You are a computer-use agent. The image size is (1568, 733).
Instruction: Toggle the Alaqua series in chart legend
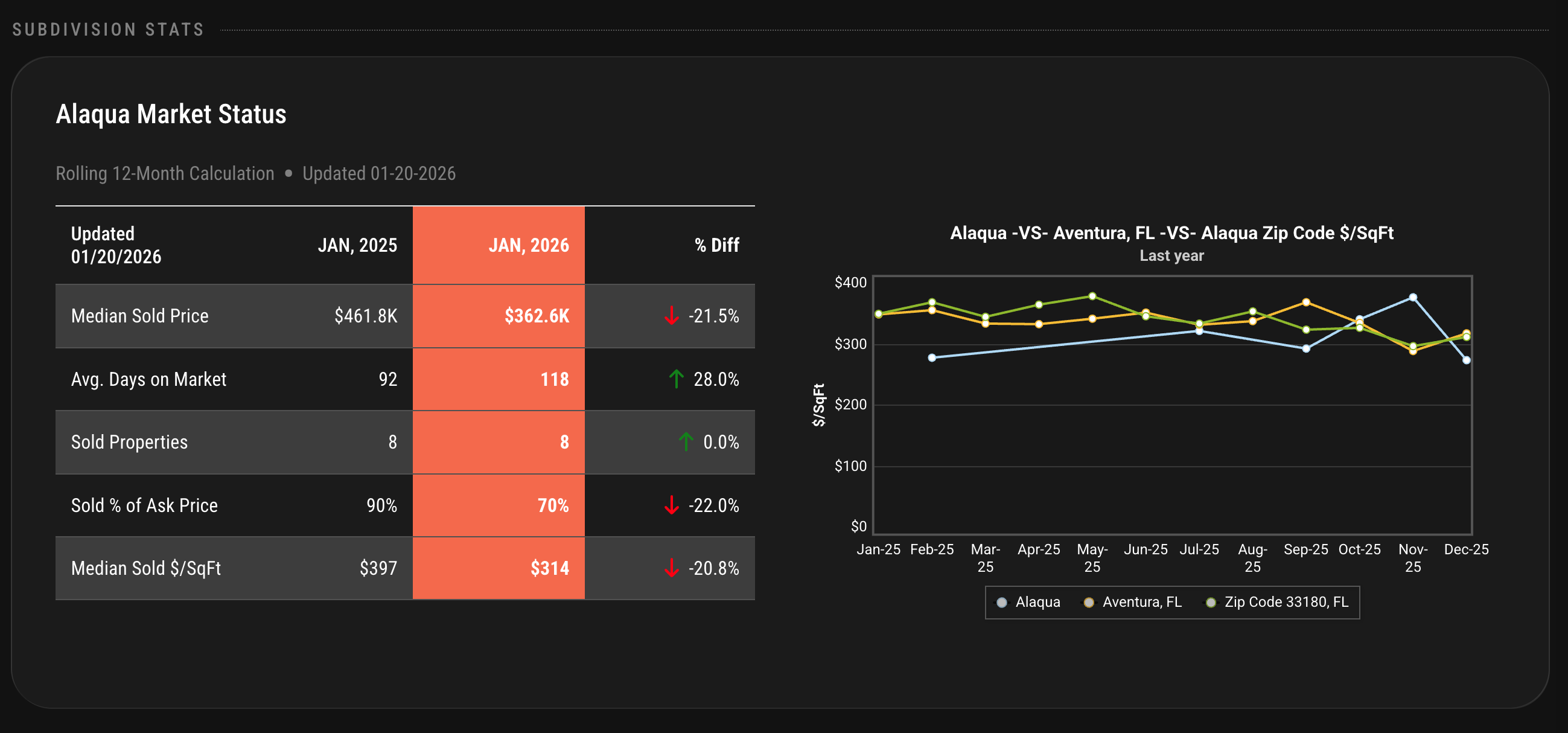point(1028,602)
